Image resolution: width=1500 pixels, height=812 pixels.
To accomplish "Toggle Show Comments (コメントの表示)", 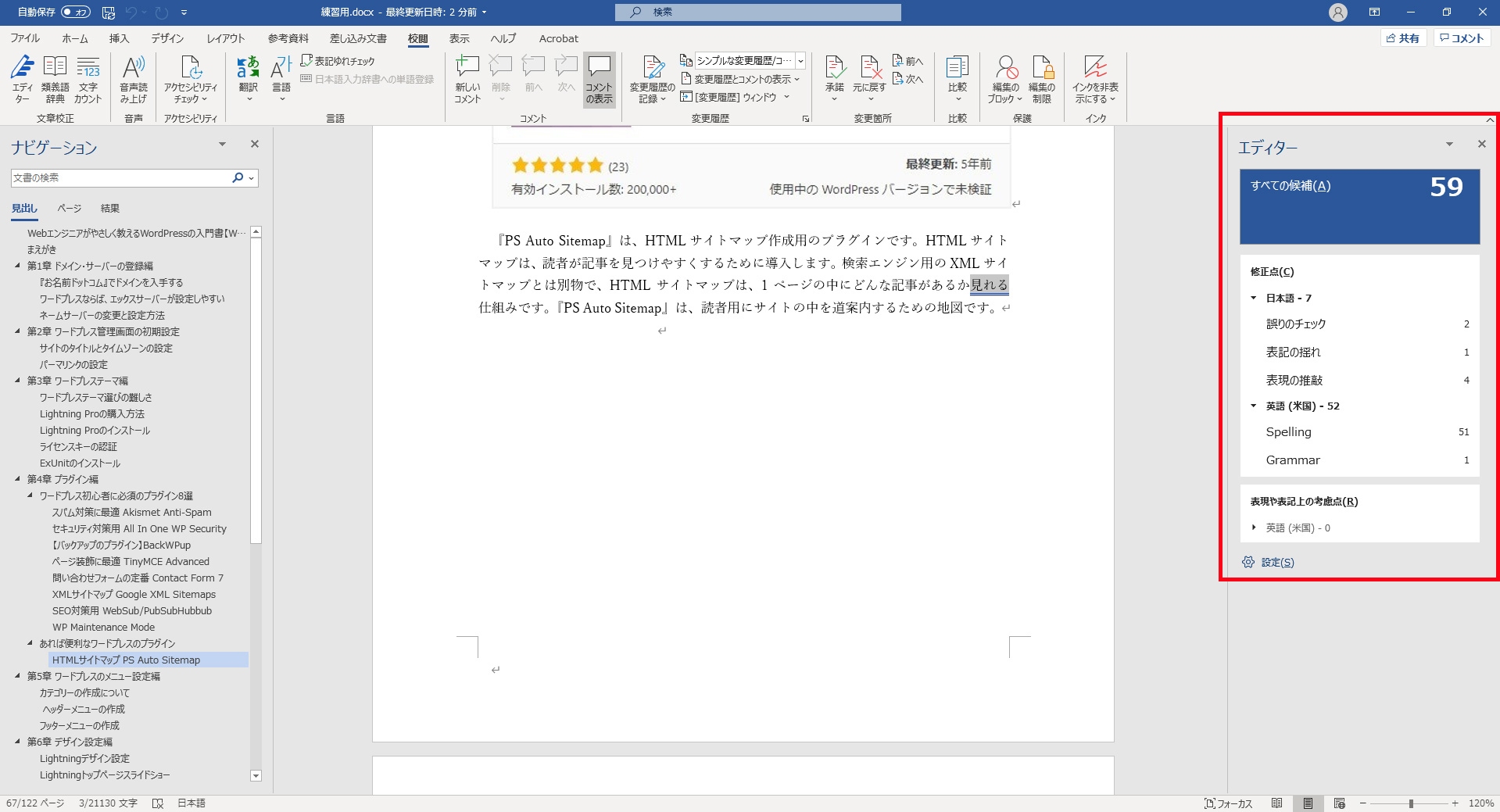I will point(600,79).
